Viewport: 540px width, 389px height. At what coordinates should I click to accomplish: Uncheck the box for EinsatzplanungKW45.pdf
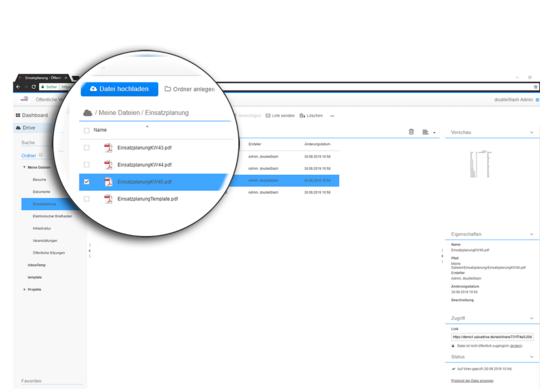pos(86,182)
